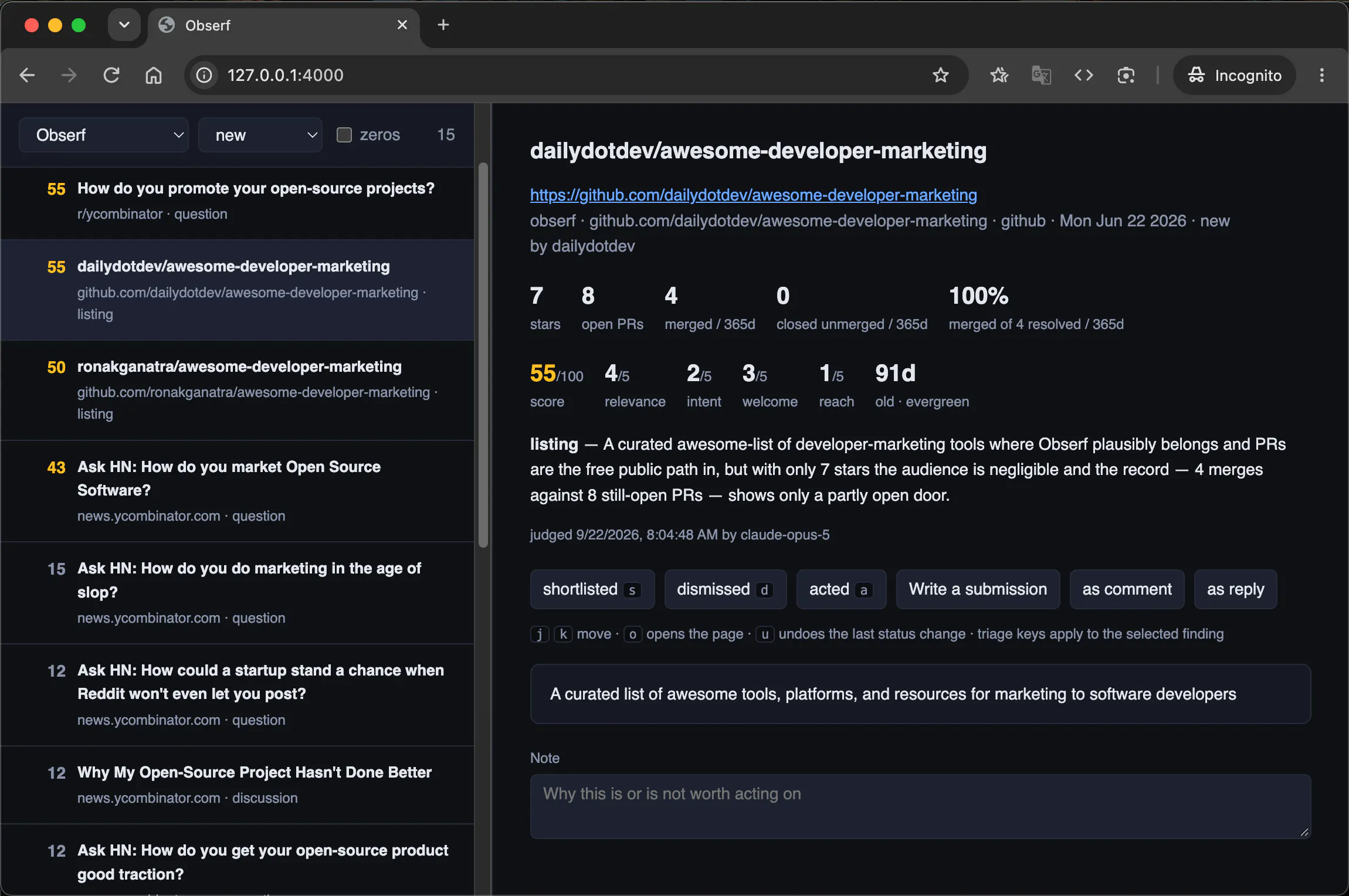Mark finding as acted
Screen dimensions: 1349x896
click(x=841, y=589)
